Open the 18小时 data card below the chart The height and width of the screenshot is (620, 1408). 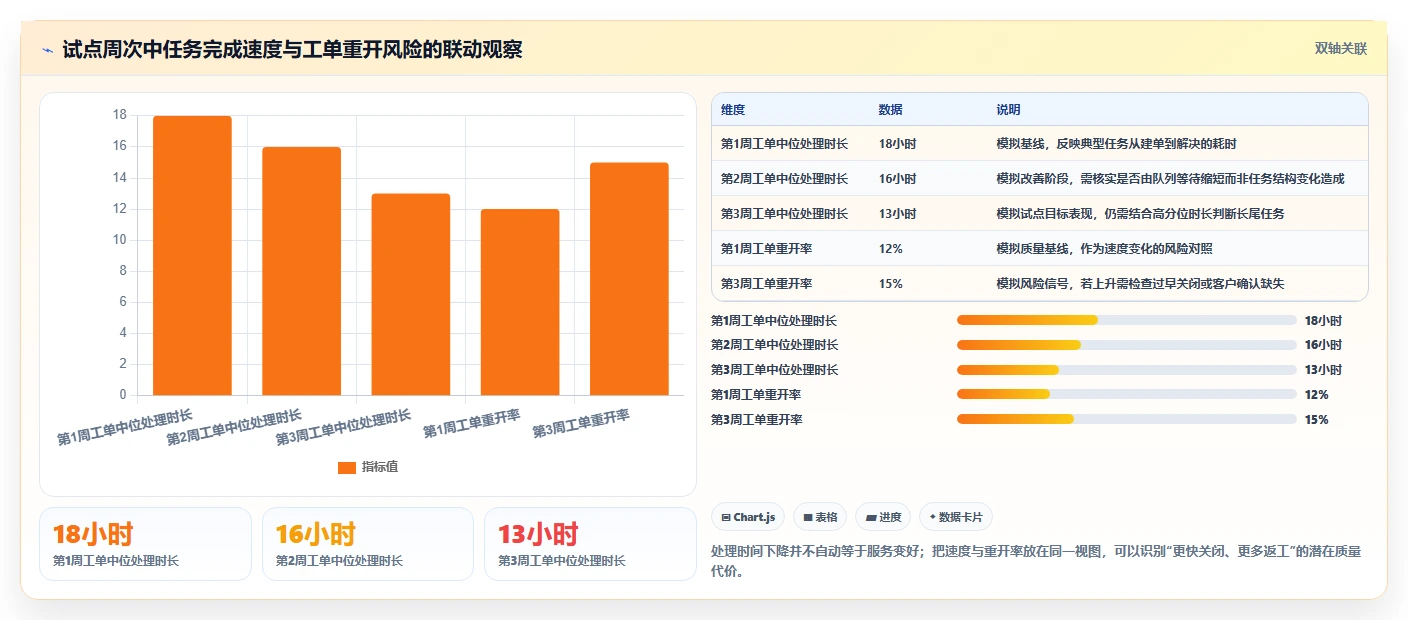click(x=145, y=544)
